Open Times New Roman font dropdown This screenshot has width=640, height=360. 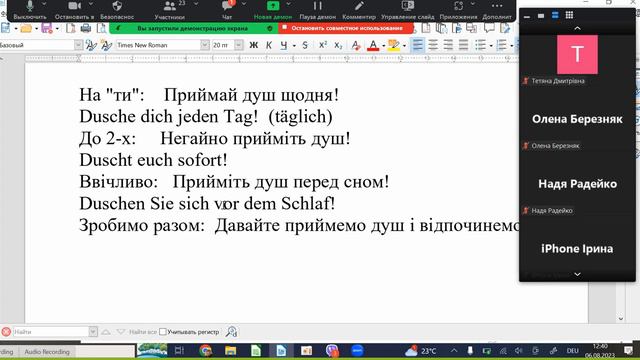pyautogui.click(x=205, y=45)
